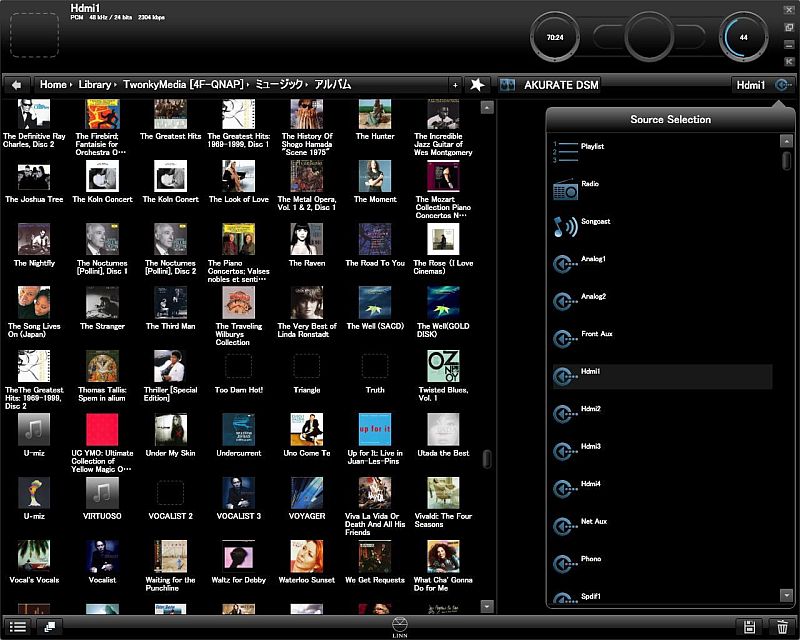Open The Look of Love album
Screen dimensions: 800x640
tap(238, 177)
